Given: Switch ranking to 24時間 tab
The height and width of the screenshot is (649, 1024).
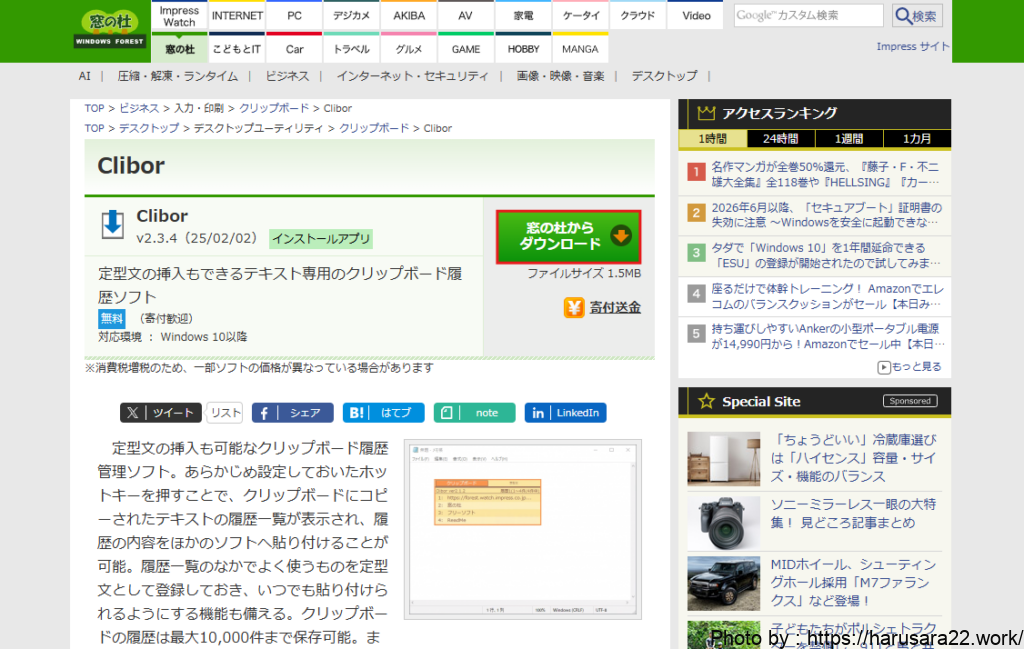Looking at the screenshot, I should 781,139.
